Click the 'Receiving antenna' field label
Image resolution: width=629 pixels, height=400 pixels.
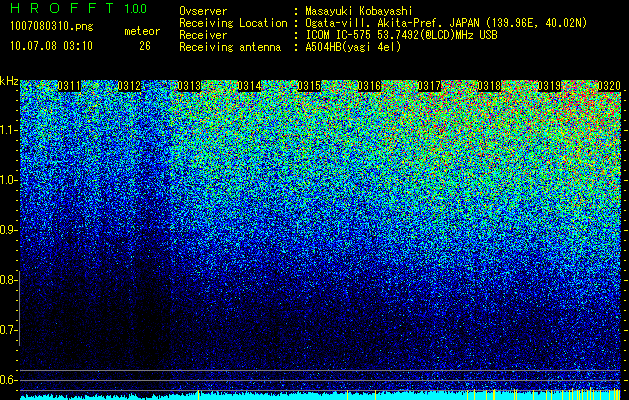(230, 47)
